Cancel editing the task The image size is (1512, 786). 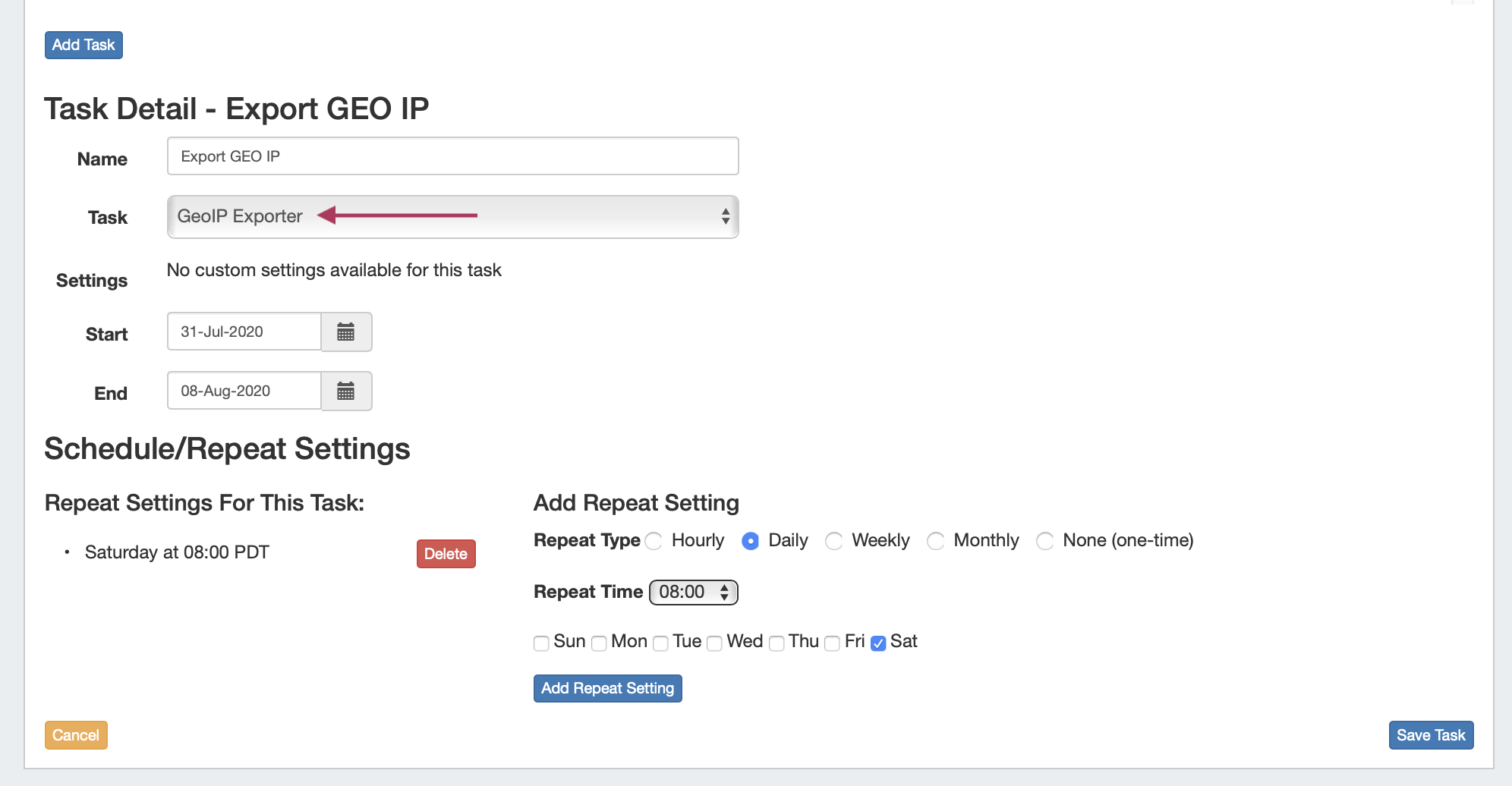76,735
